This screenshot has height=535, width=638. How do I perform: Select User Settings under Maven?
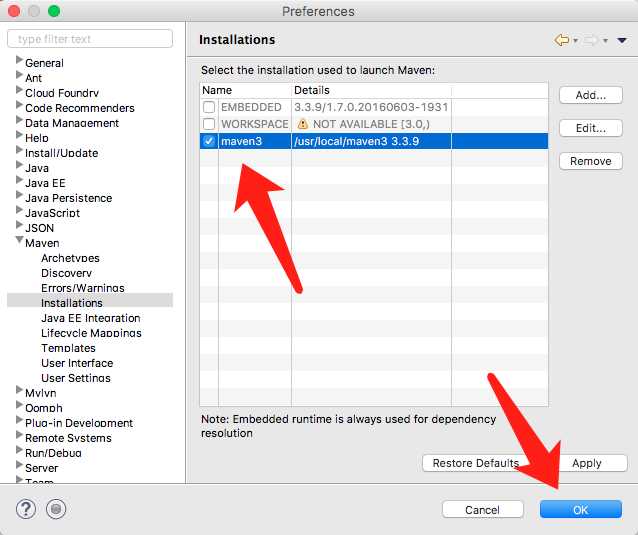76,378
